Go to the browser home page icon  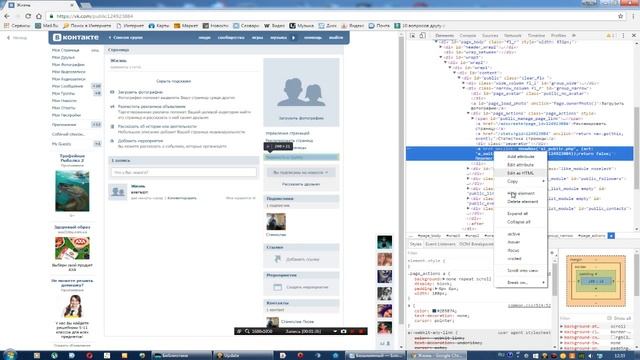point(39,16)
